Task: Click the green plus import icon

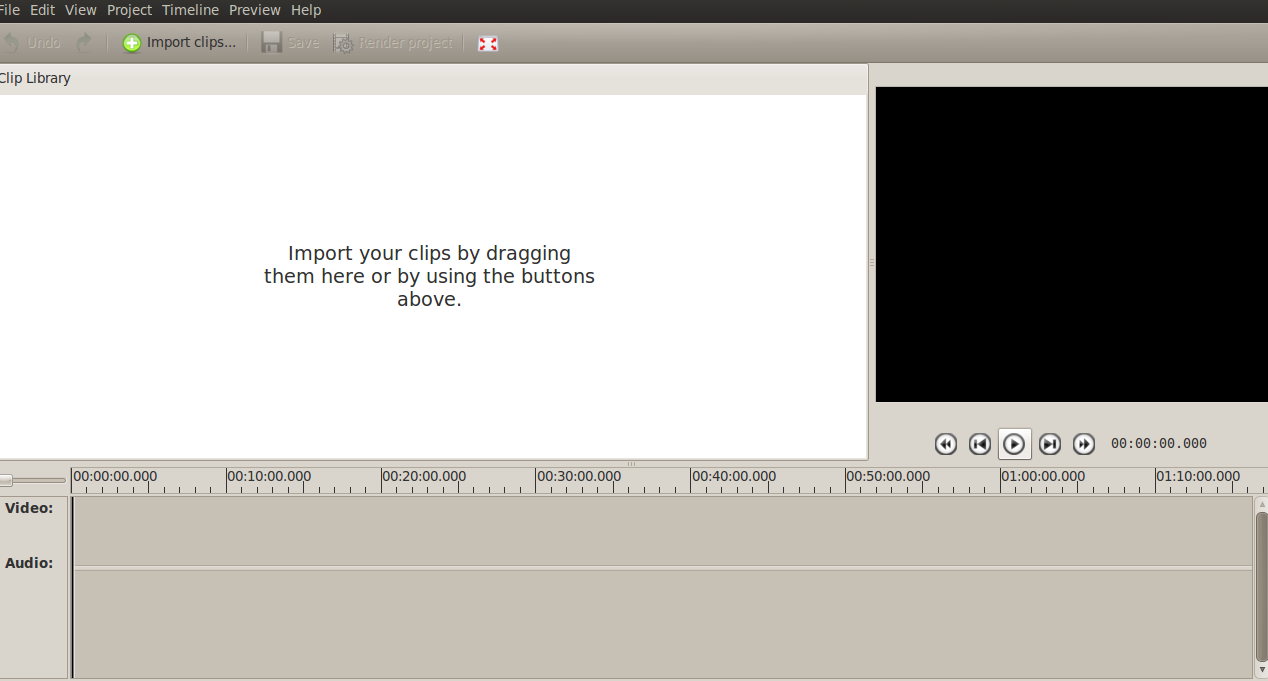Action: [132, 43]
